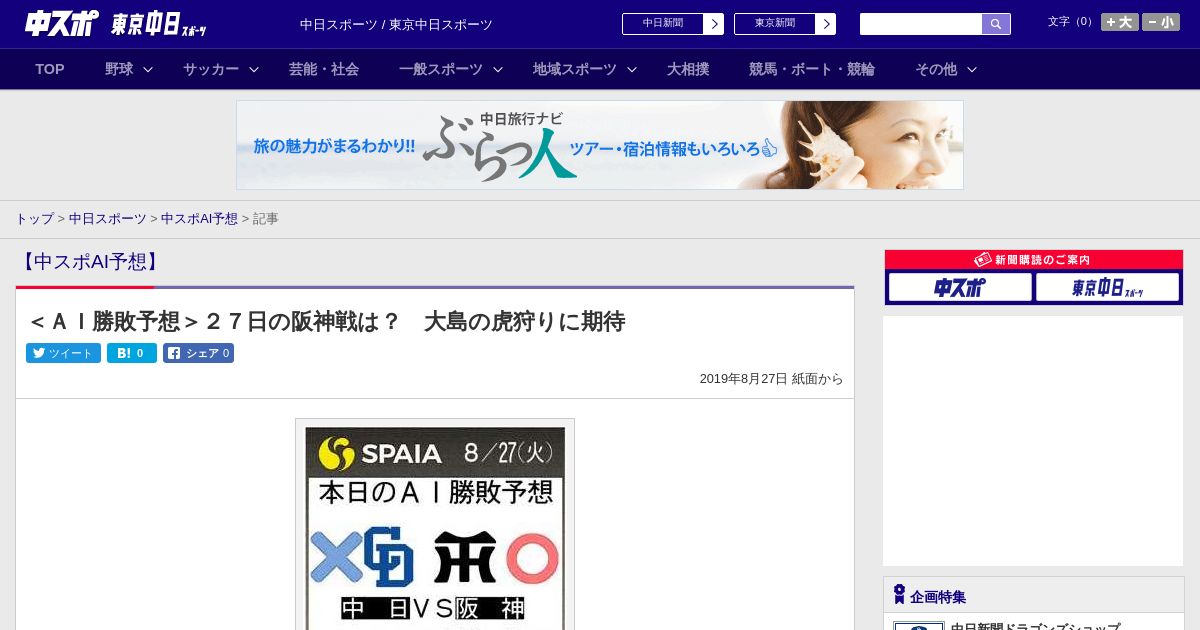The image size is (1200, 630).
Task: Click the 中日スポーツ / 東京中日スポーツ header text
Action: 396,25
